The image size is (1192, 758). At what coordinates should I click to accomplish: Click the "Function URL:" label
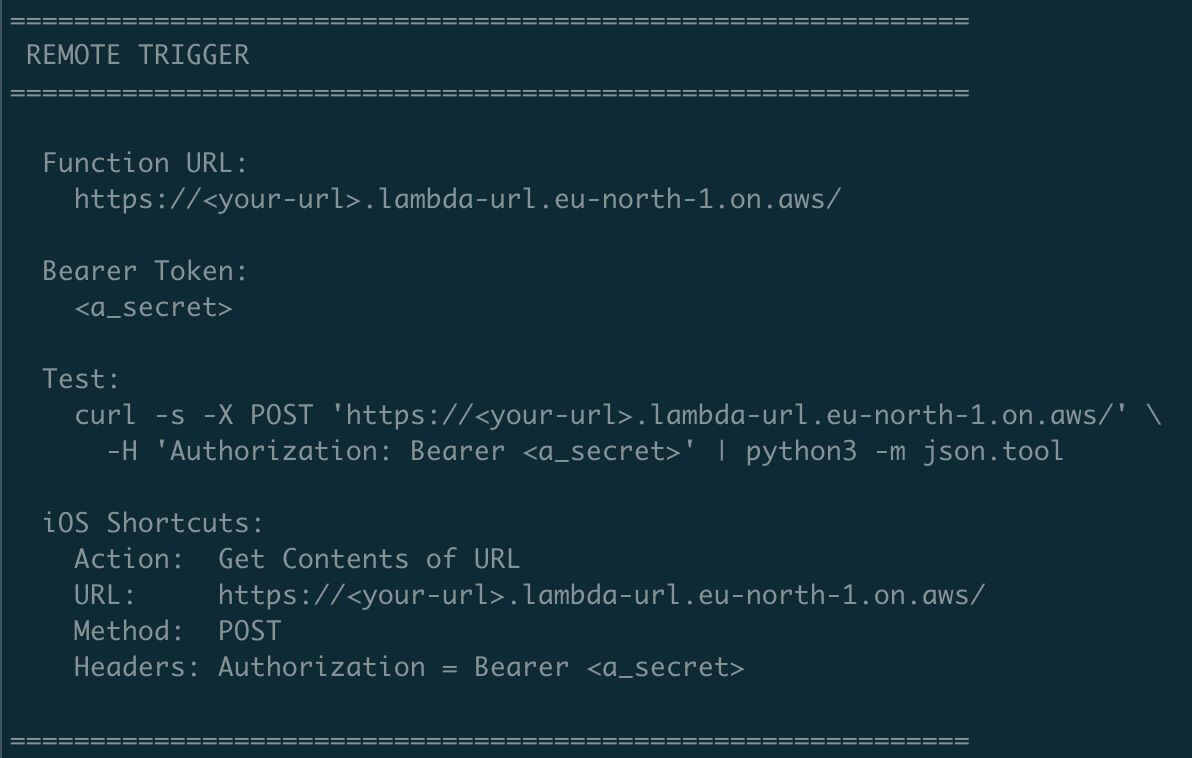144,163
